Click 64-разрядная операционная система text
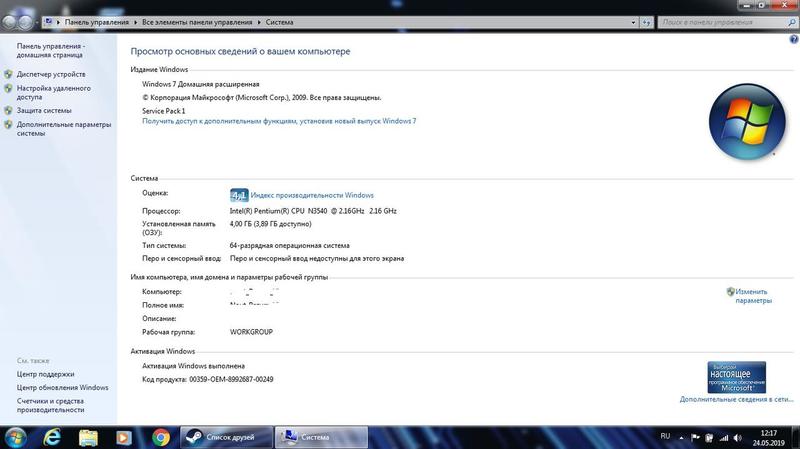Image resolution: width=800 pixels, height=449 pixels. pyautogui.click(x=289, y=245)
